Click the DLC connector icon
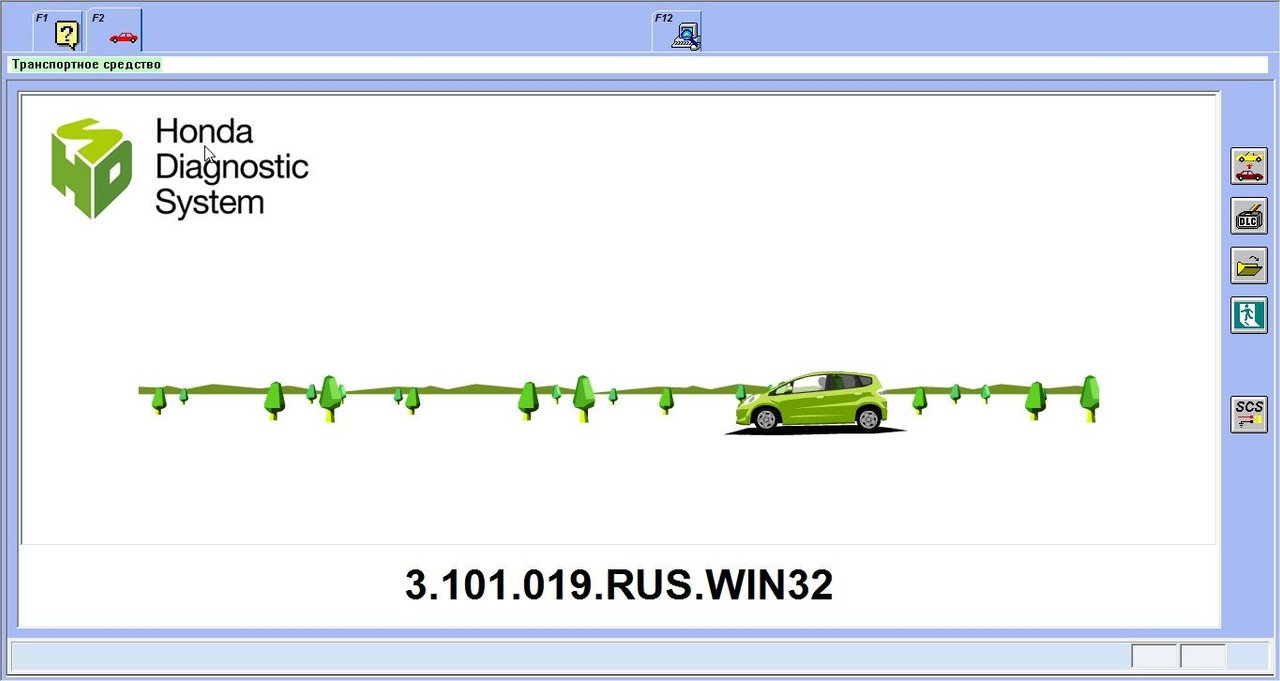1280x681 pixels. [x=1249, y=216]
